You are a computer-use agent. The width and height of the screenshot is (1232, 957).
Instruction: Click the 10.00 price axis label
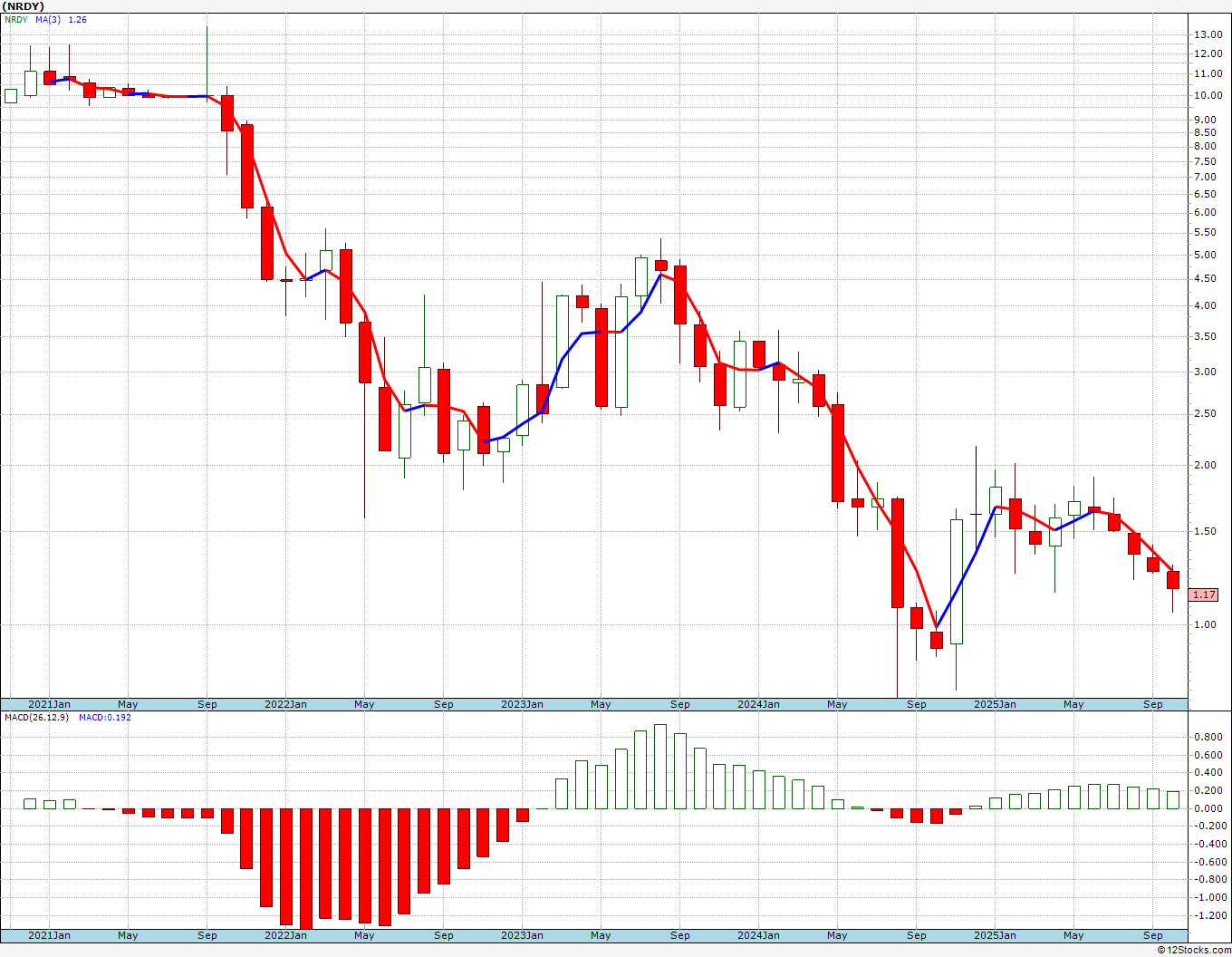[x=1208, y=95]
